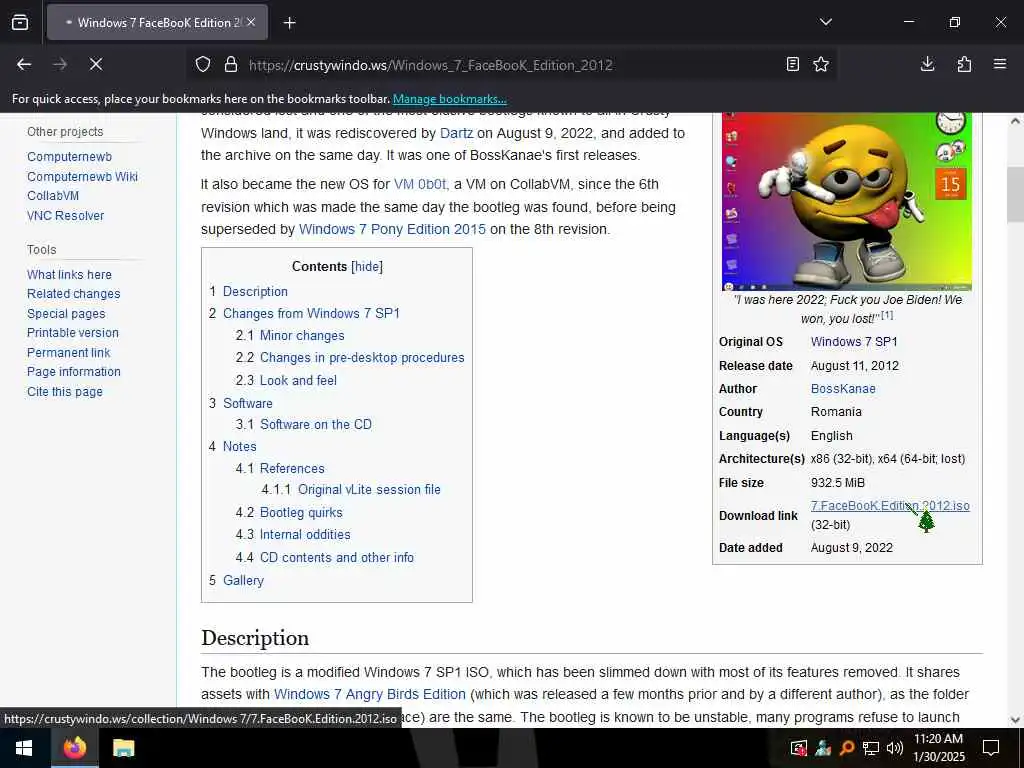Open footnote reference [1]
Screen dimensions: 1024x768
pyautogui.click(x=887, y=315)
